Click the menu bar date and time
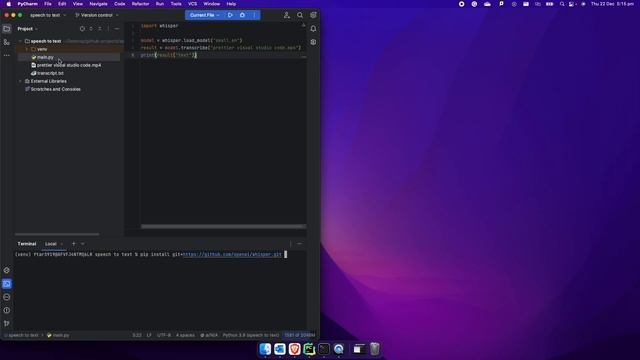640x360 pixels. coord(612,4)
